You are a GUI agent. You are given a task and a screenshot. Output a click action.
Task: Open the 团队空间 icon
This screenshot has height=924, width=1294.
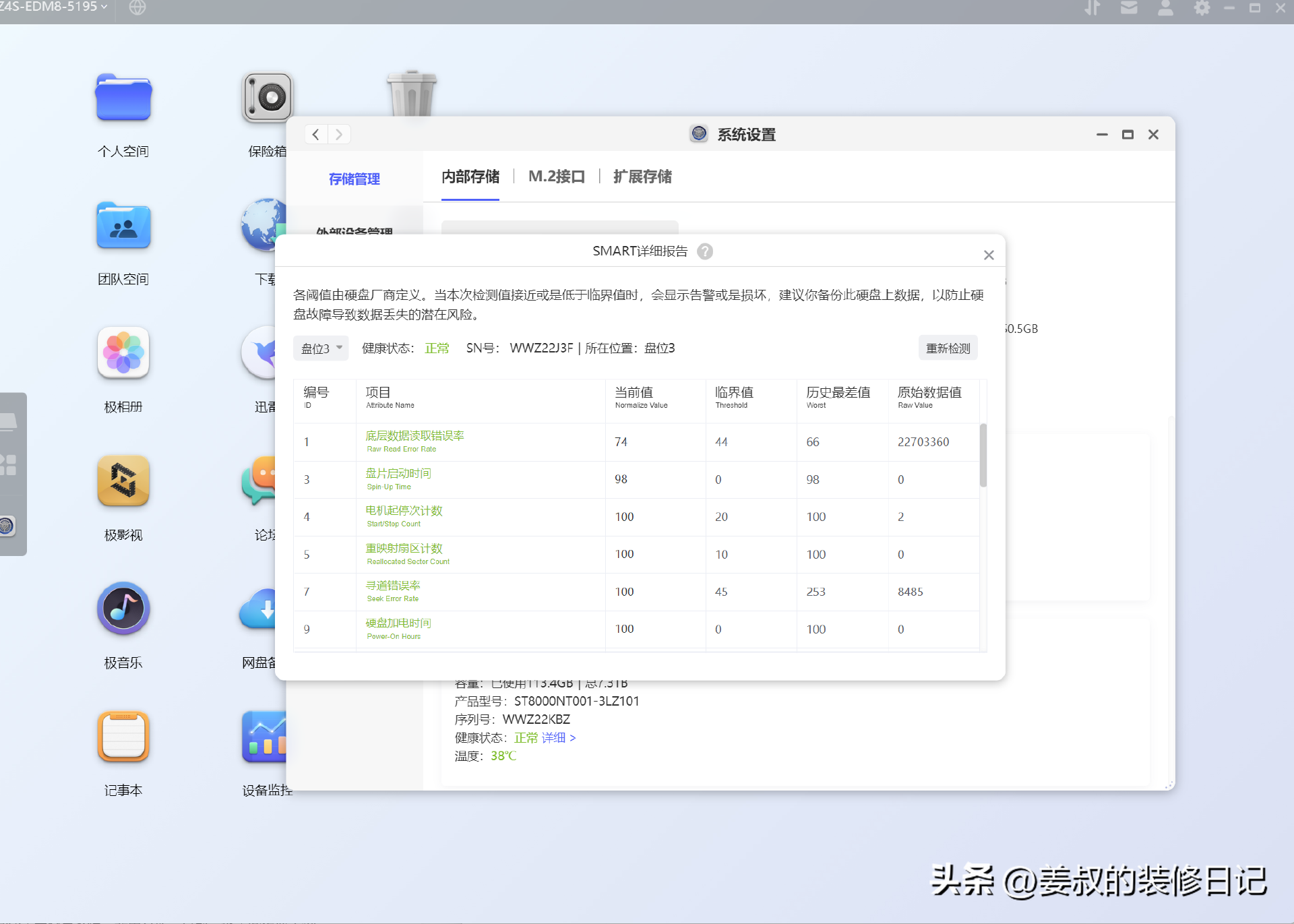coord(123,226)
